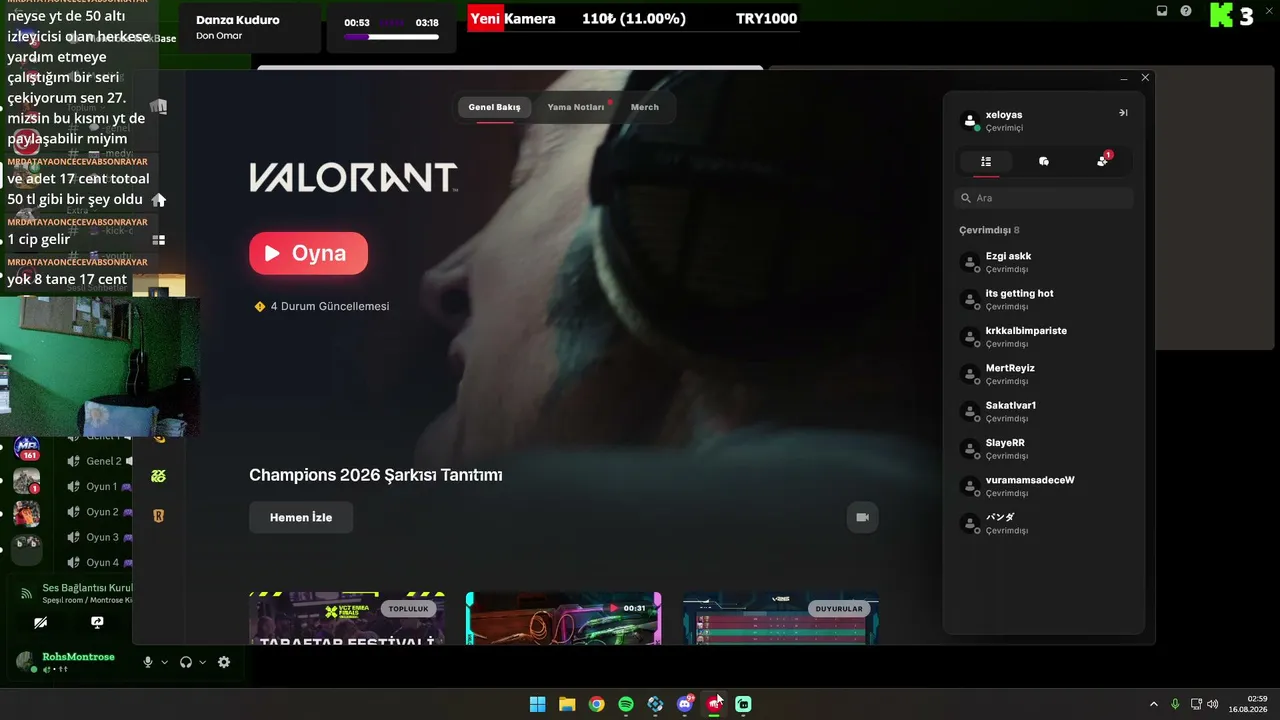
Task: Show the friends list tab icon
Action: [x=986, y=161]
